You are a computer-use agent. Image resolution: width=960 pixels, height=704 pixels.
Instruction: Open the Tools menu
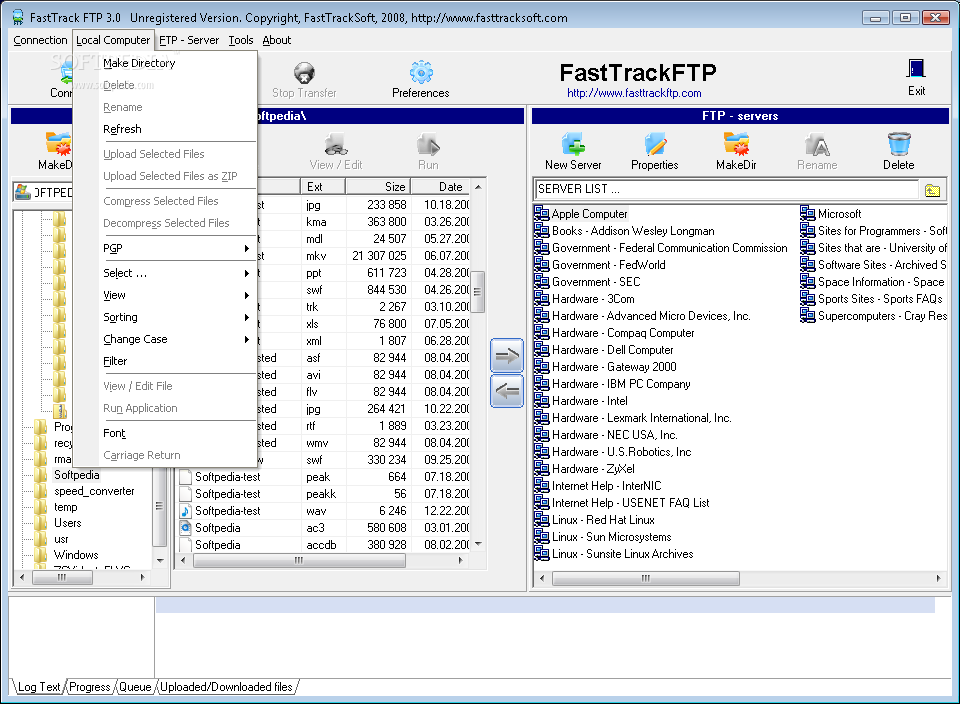pyautogui.click(x=241, y=40)
